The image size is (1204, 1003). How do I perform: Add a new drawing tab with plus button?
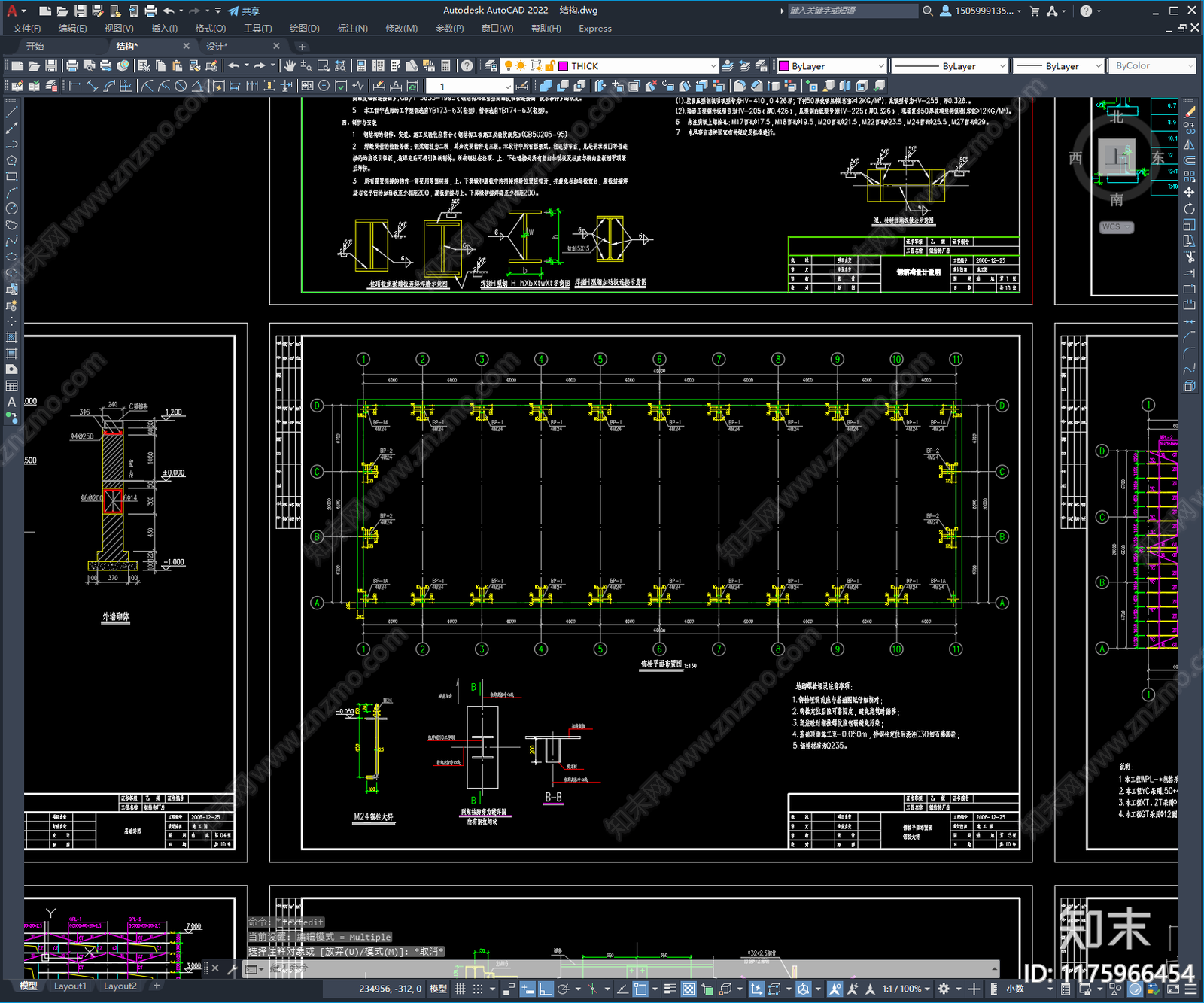302,47
